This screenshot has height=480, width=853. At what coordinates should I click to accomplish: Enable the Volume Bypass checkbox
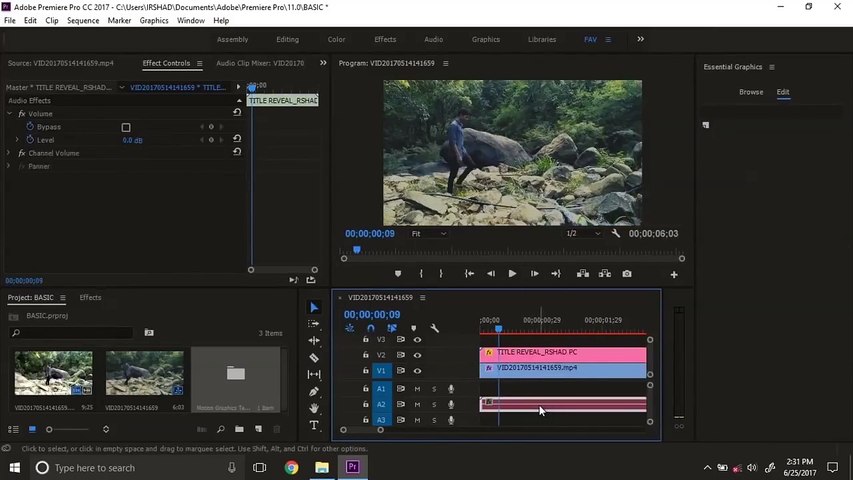(126, 128)
